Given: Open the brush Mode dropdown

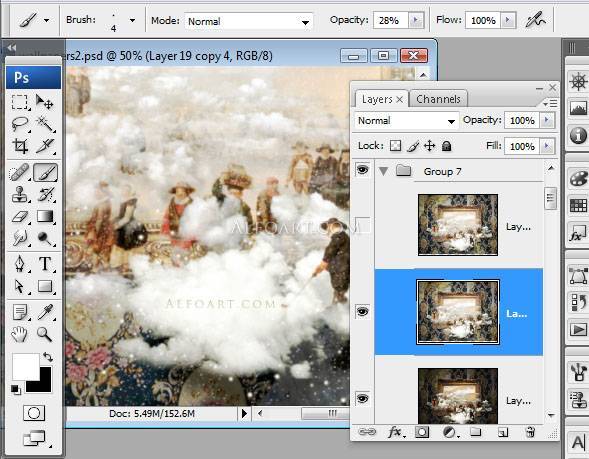Looking at the screenshot, I should click(305, 23).
